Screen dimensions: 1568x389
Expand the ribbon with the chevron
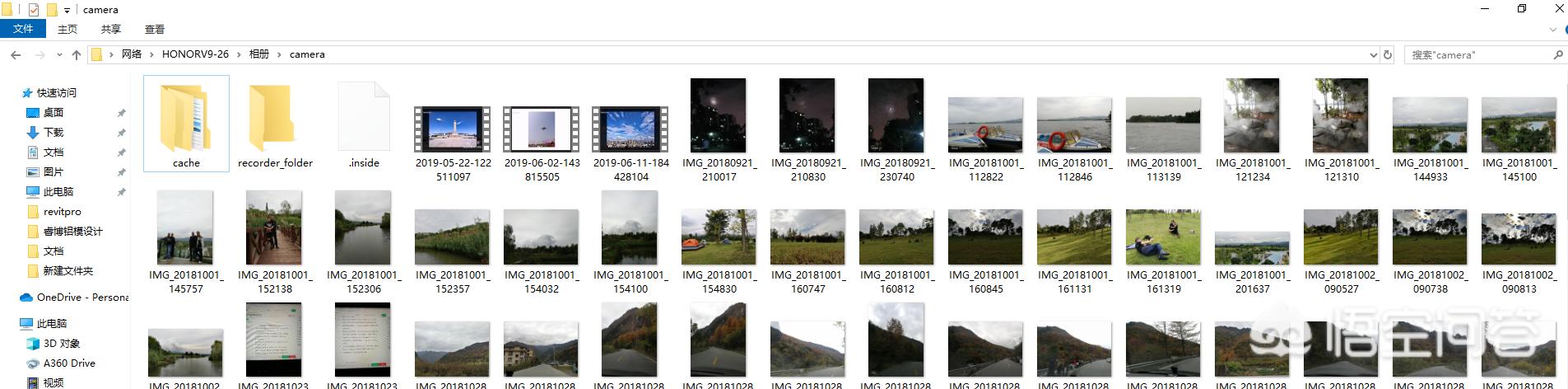point(1553,30)
